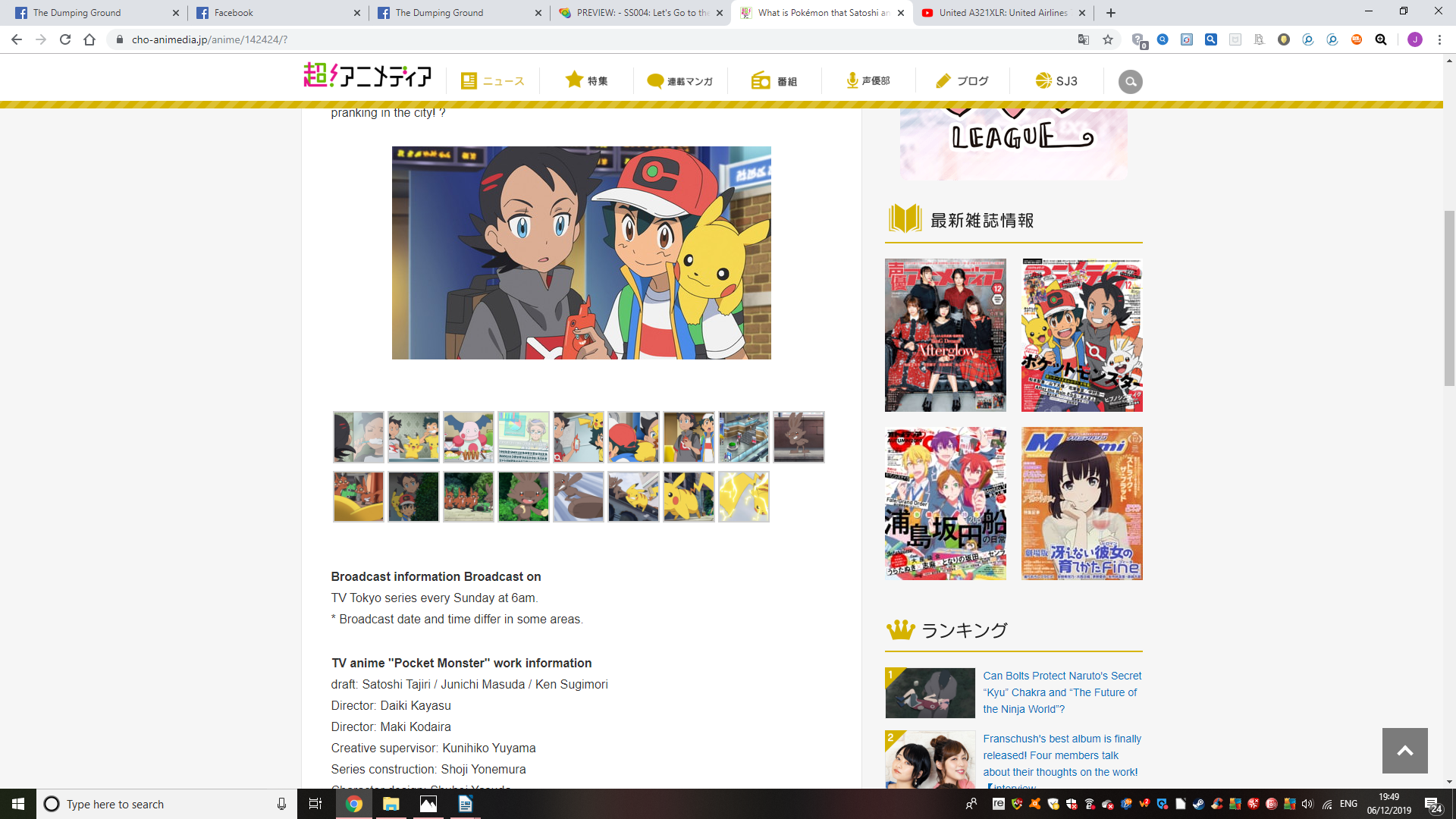
Task: Click the Wi-Fi network tray icon
Action: 1327,804
